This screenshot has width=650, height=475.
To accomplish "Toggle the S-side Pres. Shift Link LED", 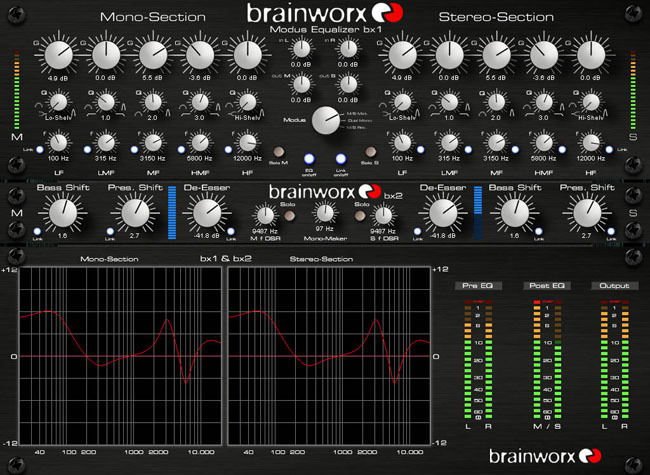I will [611, 231].
